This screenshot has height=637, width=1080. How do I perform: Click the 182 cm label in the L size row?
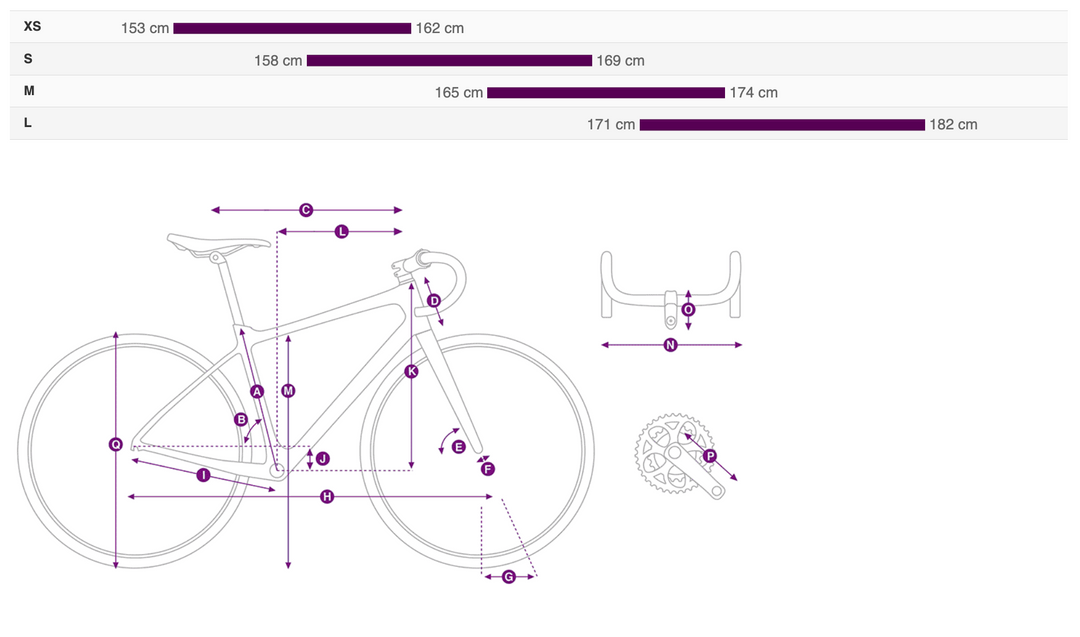(953, 125)
